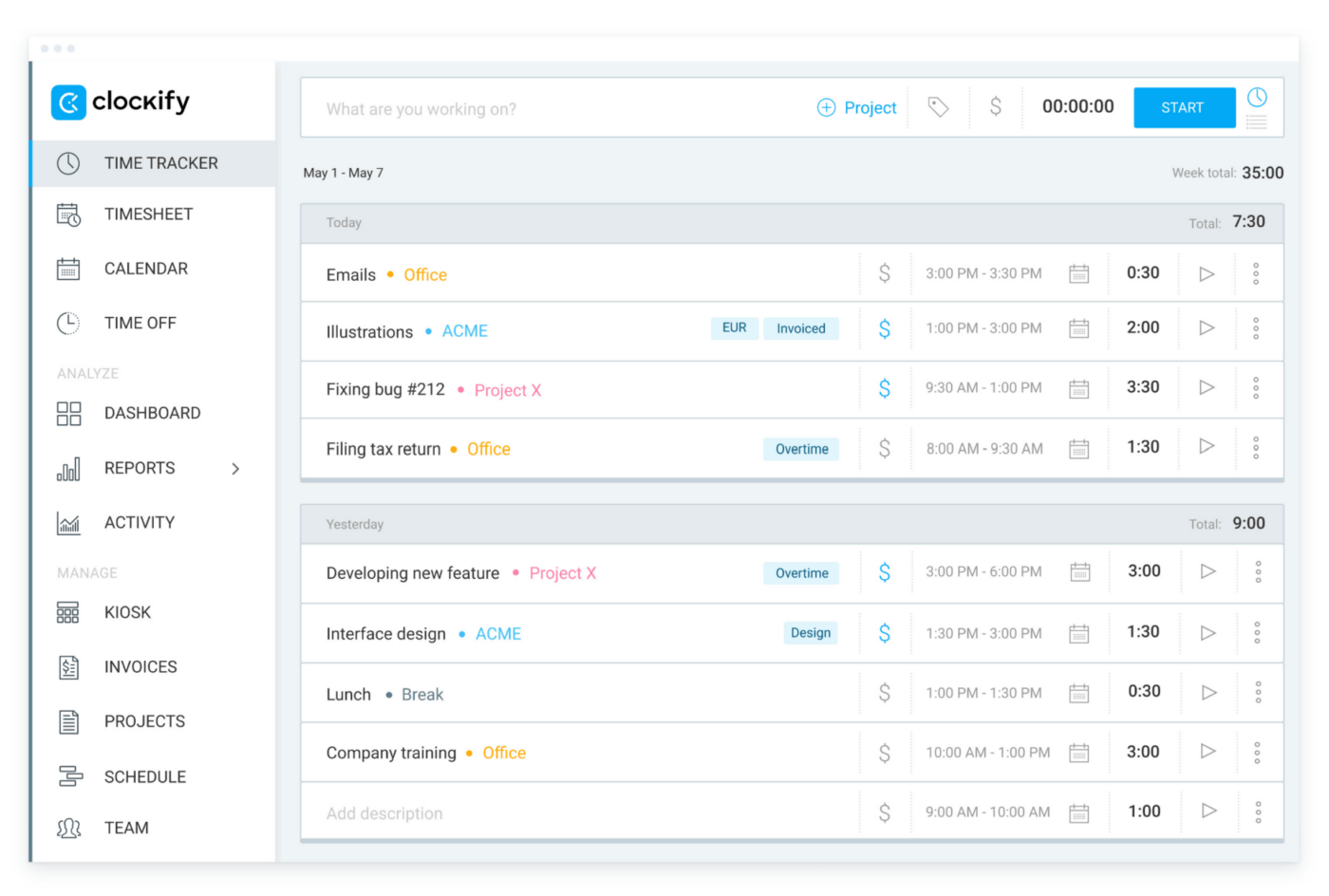Viewport: 1329px width, 896px height.
Task: Switch to manual mode via the list icon
Action: [x=1257, y=121]
